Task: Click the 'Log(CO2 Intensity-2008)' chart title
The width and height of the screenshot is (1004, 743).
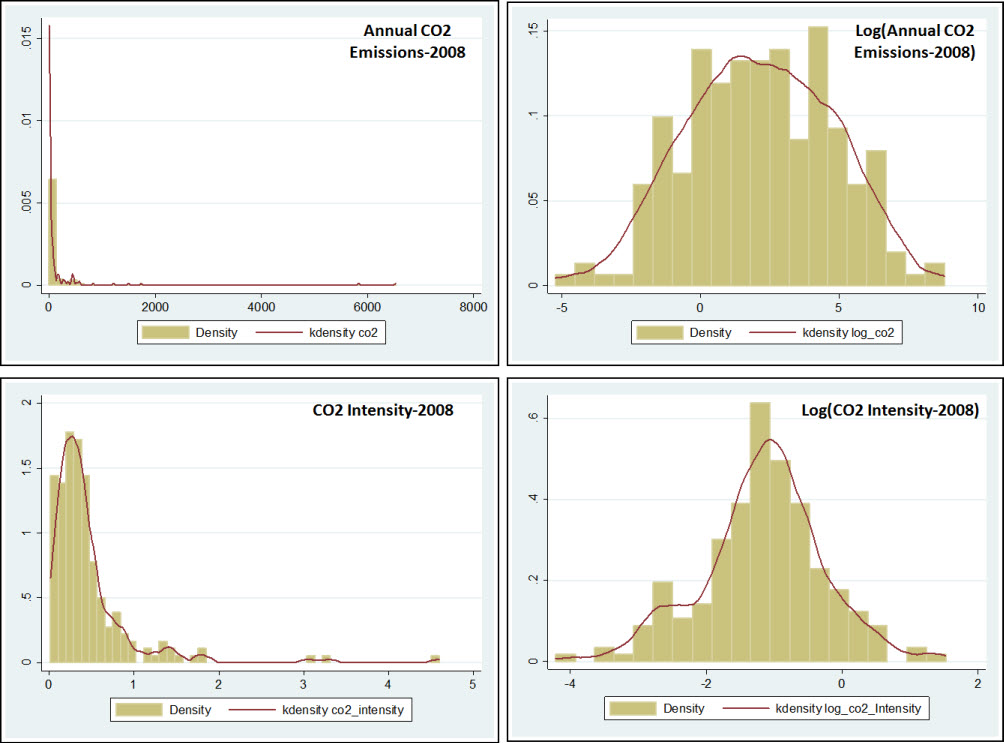Action: click(890, 410)
